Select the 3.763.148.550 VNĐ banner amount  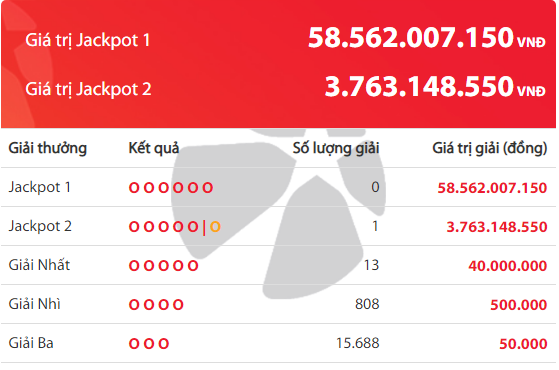pyautogui.click(x=435, y=87)
